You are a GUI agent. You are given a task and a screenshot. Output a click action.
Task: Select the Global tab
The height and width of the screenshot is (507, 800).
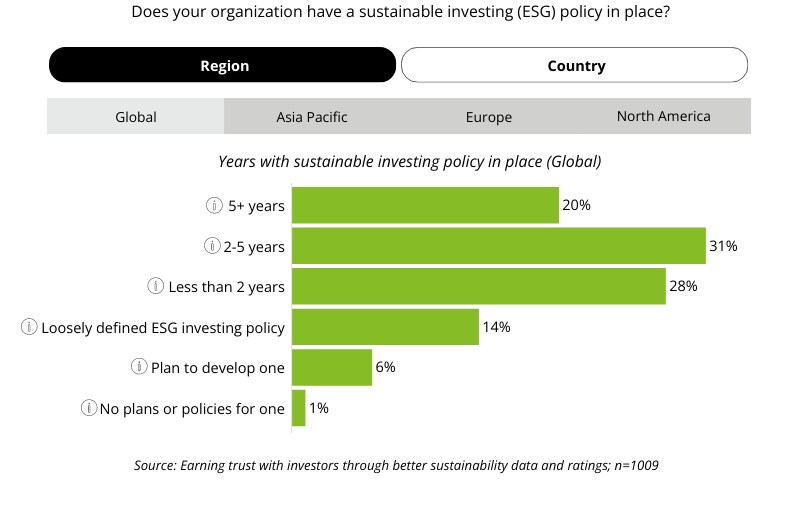[x=136, y=117]
